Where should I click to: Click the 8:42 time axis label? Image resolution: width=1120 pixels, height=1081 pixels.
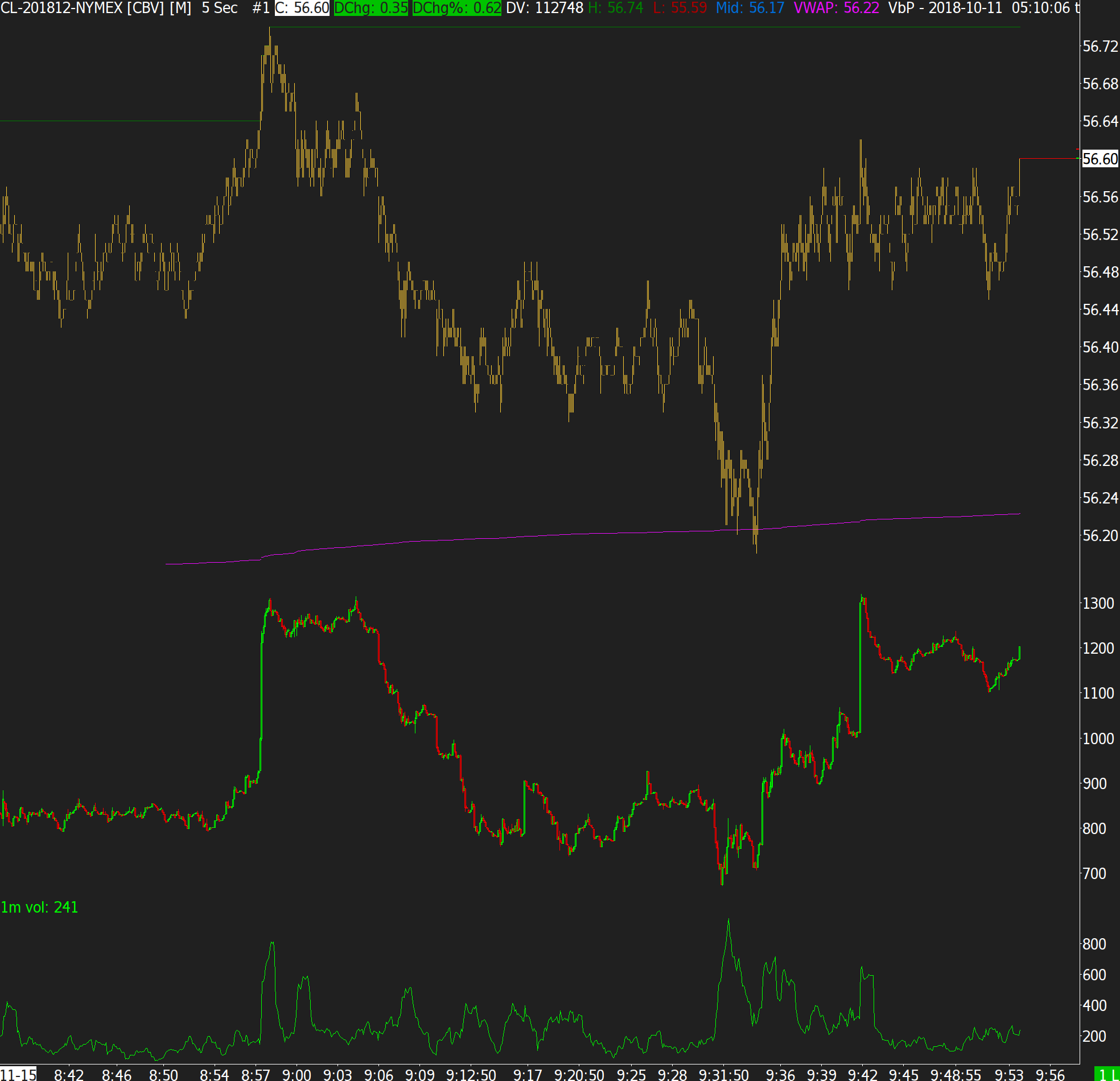coord(69,1074)
